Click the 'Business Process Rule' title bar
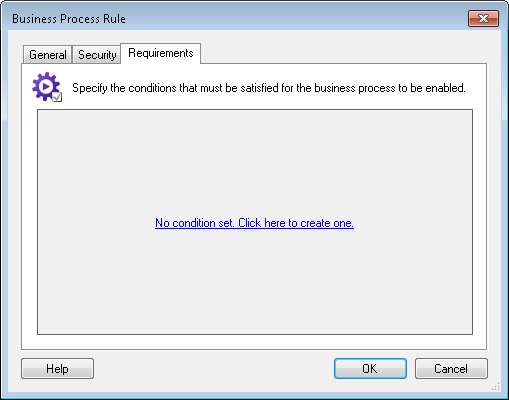The height and width of the screenshot is (400, 509). [69, 19]
